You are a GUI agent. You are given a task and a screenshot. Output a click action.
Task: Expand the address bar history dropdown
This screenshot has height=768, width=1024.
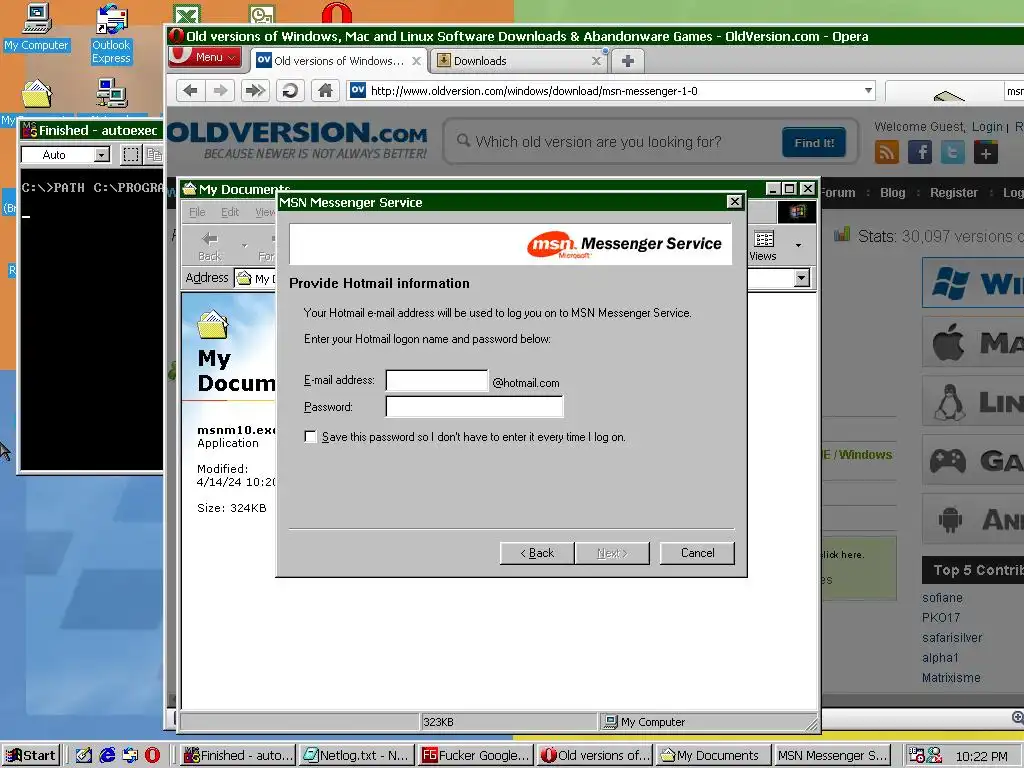point(868,91)
